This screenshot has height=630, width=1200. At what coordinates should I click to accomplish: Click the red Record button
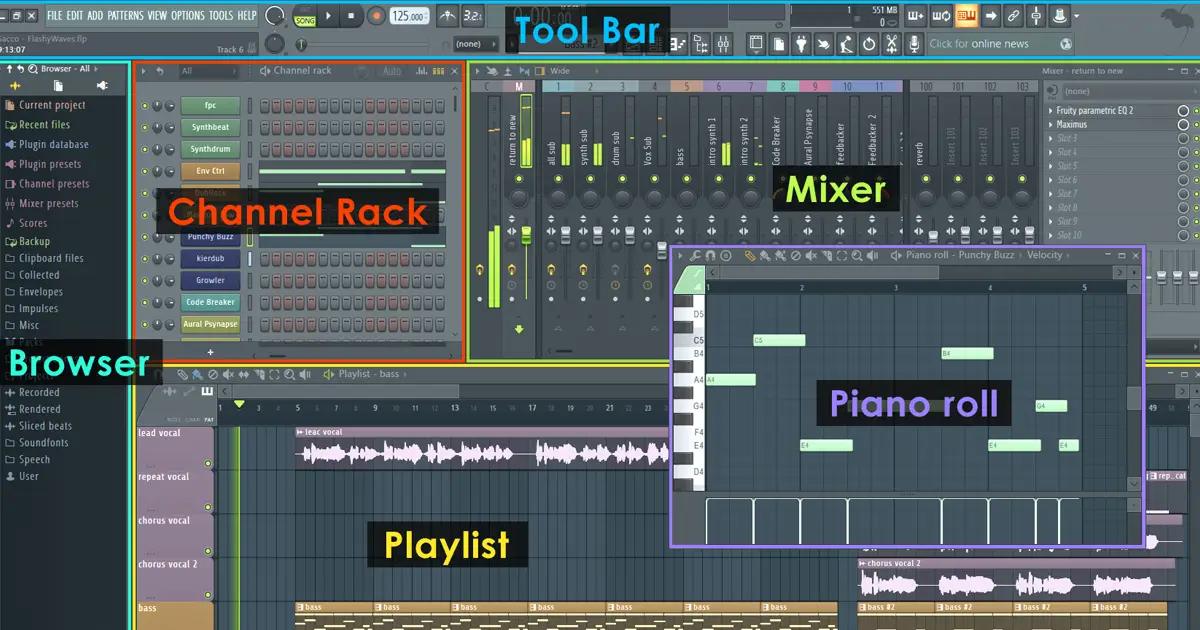tap(376, 15)
